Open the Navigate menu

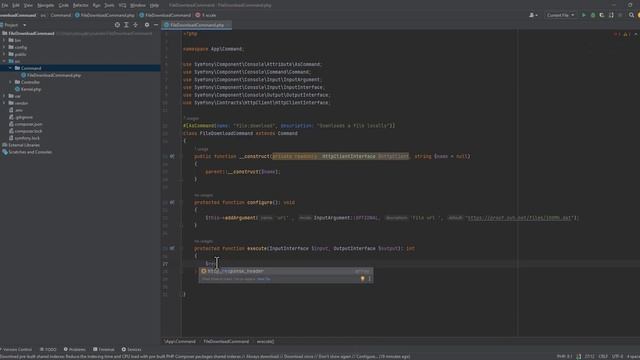(x=46, y=5)
